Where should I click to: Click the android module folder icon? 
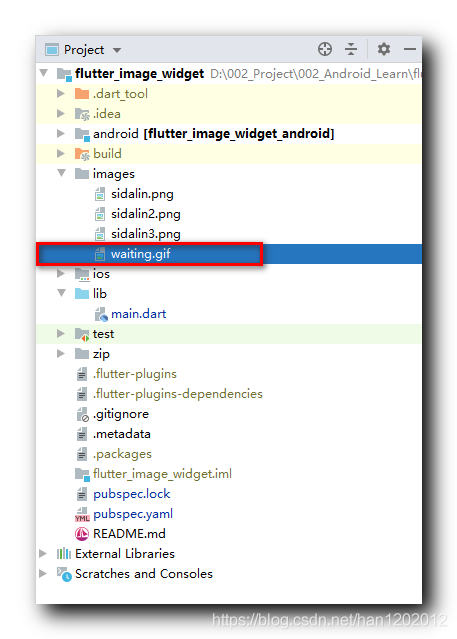point(82,134)
